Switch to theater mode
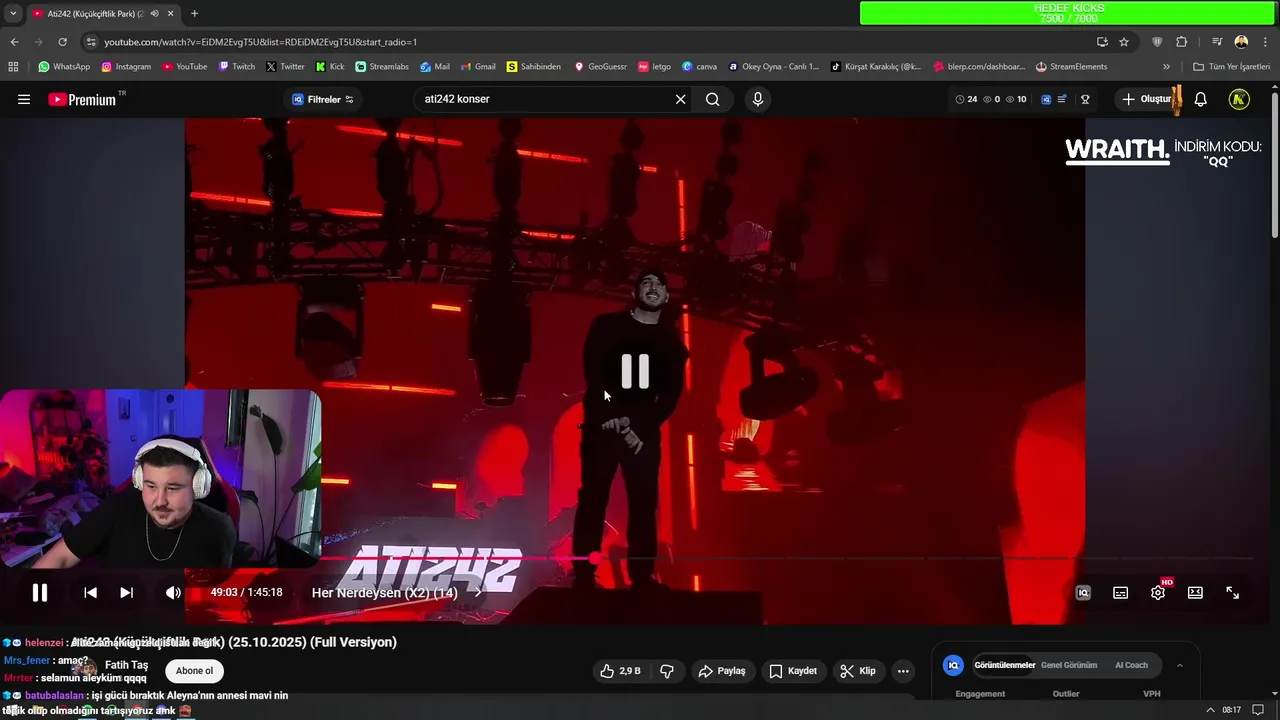The height and width of the screenshot is (720, 1280). point(1195,593)
